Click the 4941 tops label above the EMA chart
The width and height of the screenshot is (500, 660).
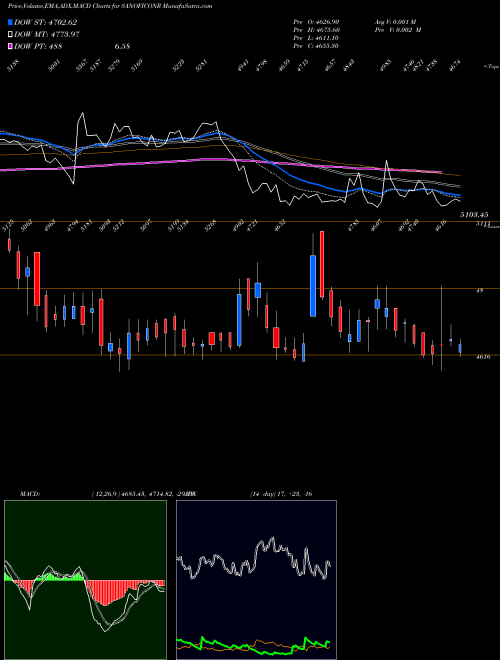243,66
